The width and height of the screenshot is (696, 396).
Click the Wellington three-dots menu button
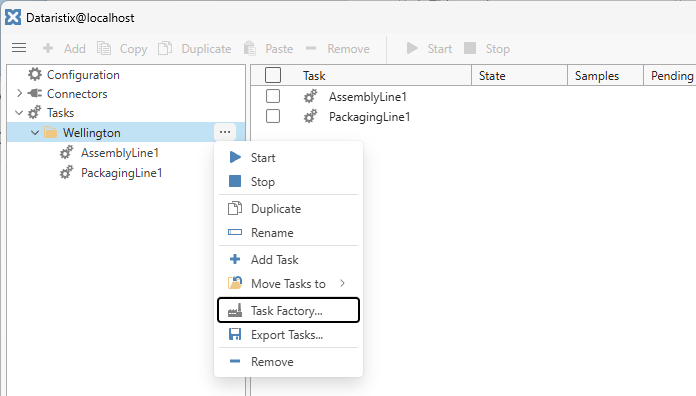[225, 132]
